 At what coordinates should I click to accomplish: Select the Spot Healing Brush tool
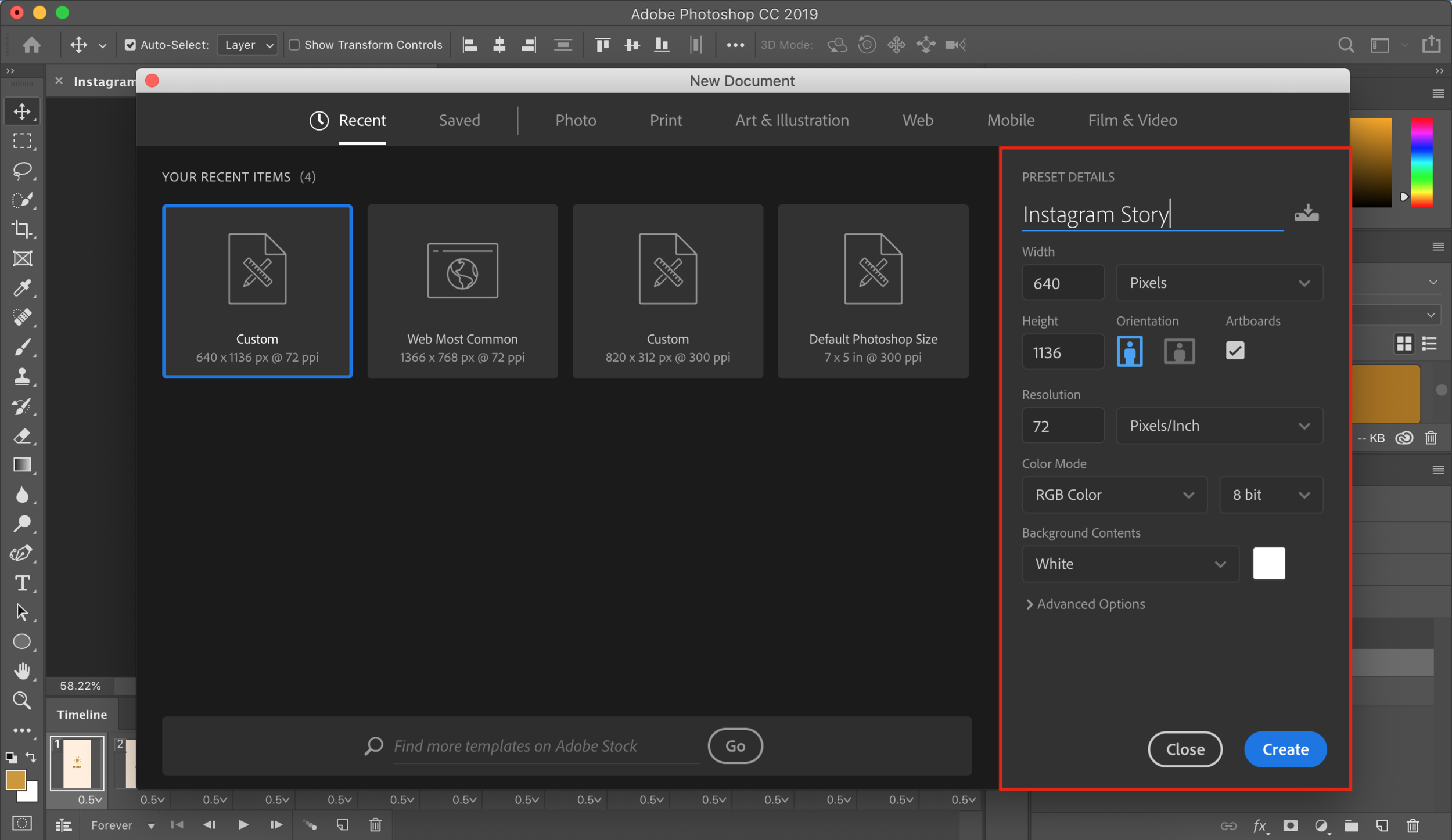22,318
